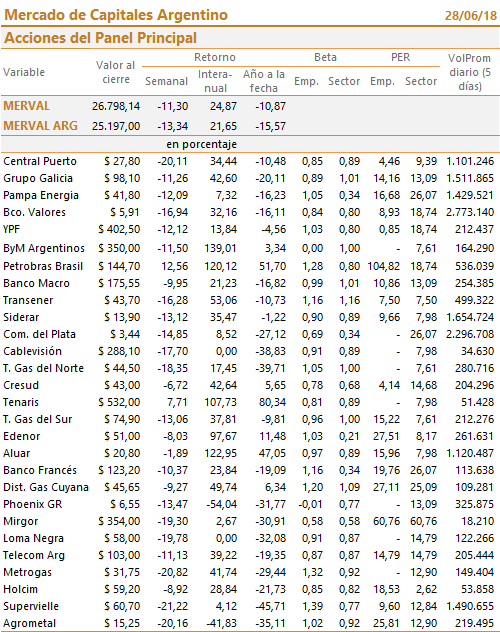Viewport: 500px width, 632px height.
Task: Click the Valor al cierre header
Action: tap(116, 72)
